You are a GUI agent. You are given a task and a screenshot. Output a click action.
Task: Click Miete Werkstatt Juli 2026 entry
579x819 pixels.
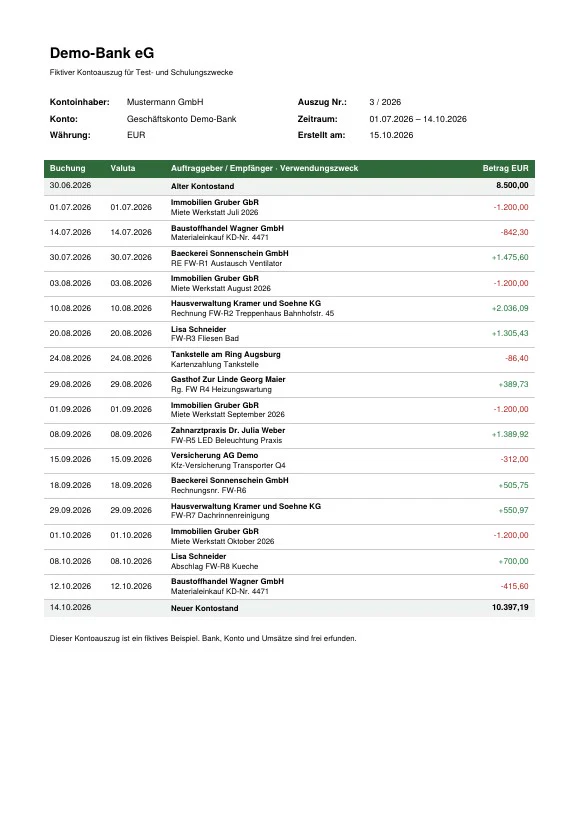(x=215, y=212)
